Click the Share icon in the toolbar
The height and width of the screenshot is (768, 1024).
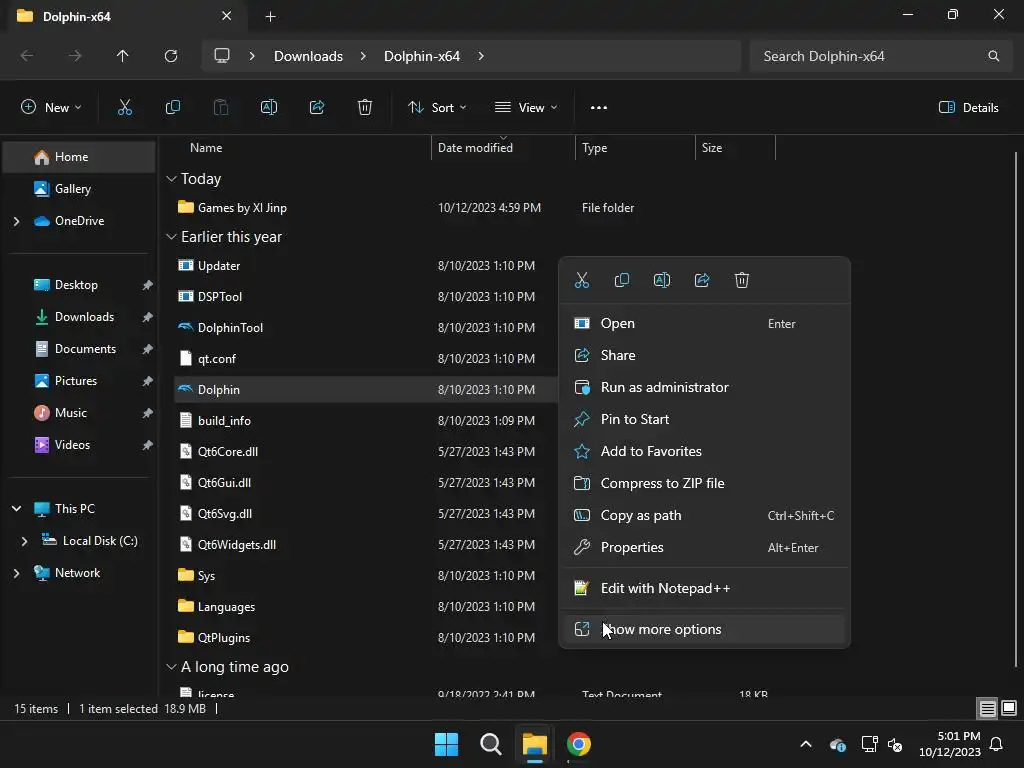click(x=317, y=108)
